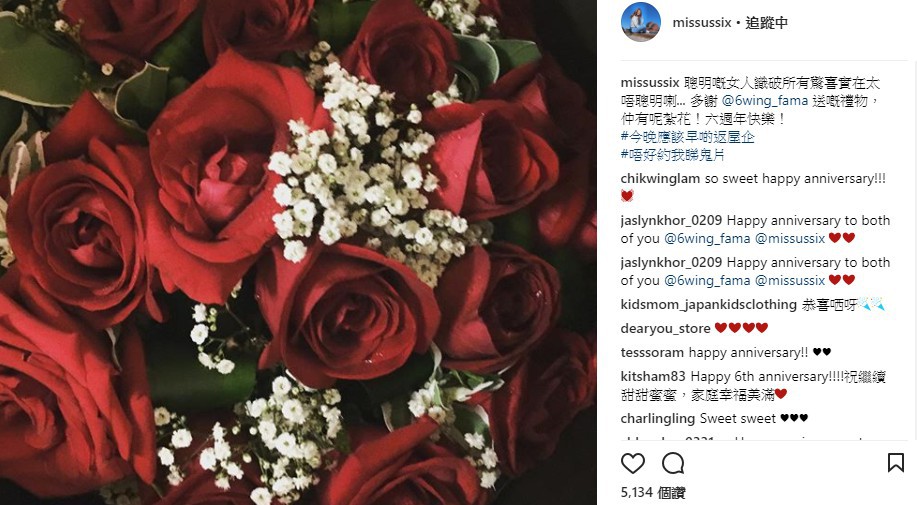Open missussix username at caption start
The height and width of the screenshot is (505, 917).
point(650,82)
